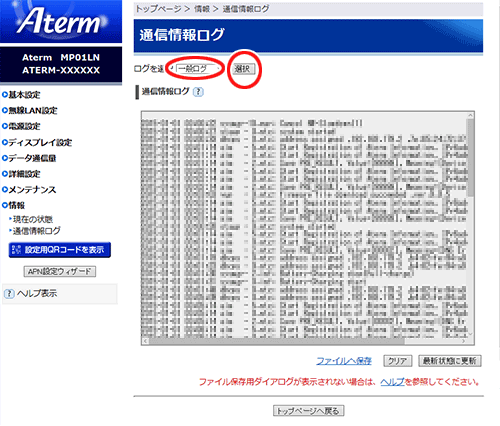This screenshot has width=500, height=426.
Task: Click the blue bullet beside メンテナンス
Action: (5, 190)
